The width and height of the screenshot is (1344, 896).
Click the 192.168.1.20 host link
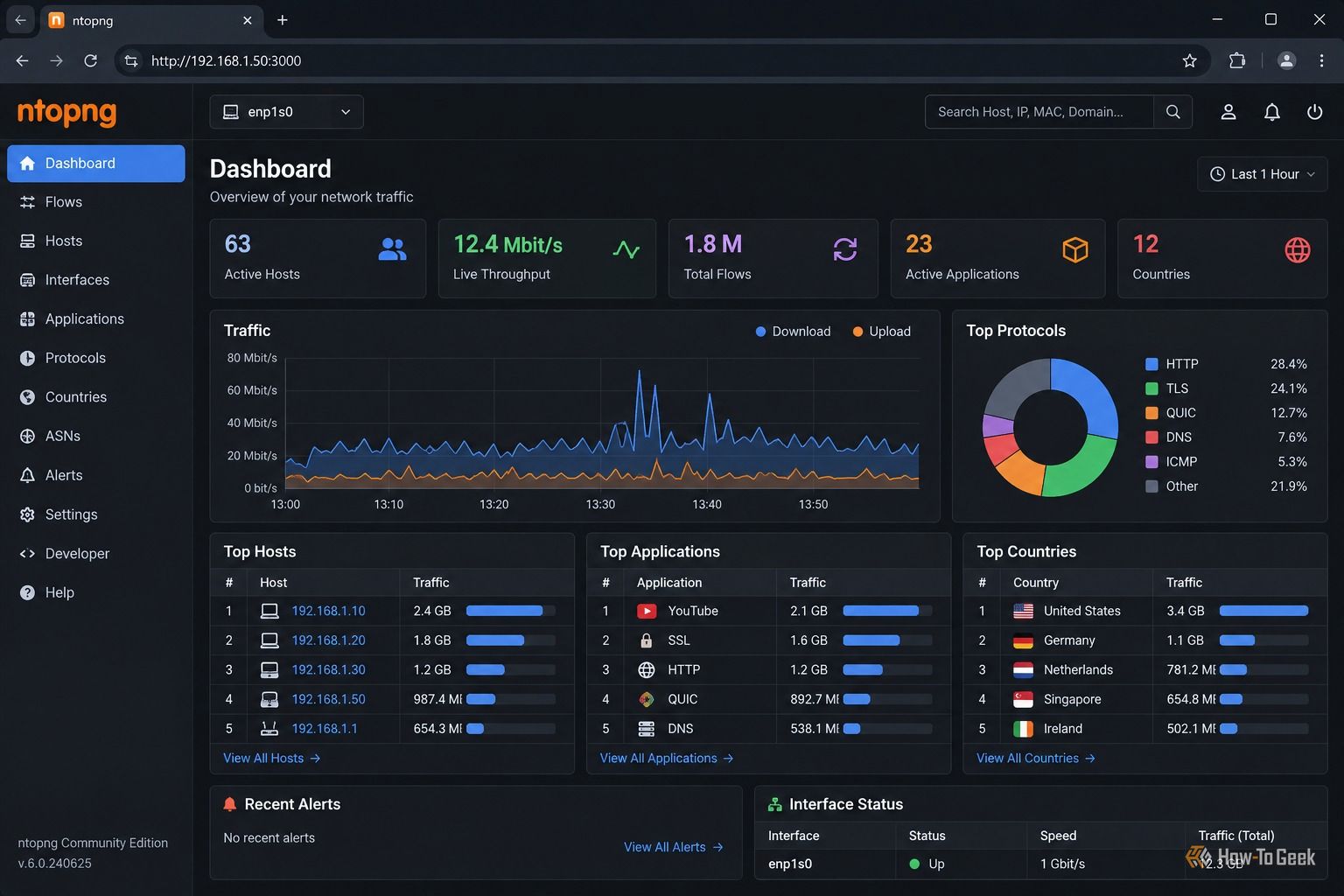click(328, 640)
